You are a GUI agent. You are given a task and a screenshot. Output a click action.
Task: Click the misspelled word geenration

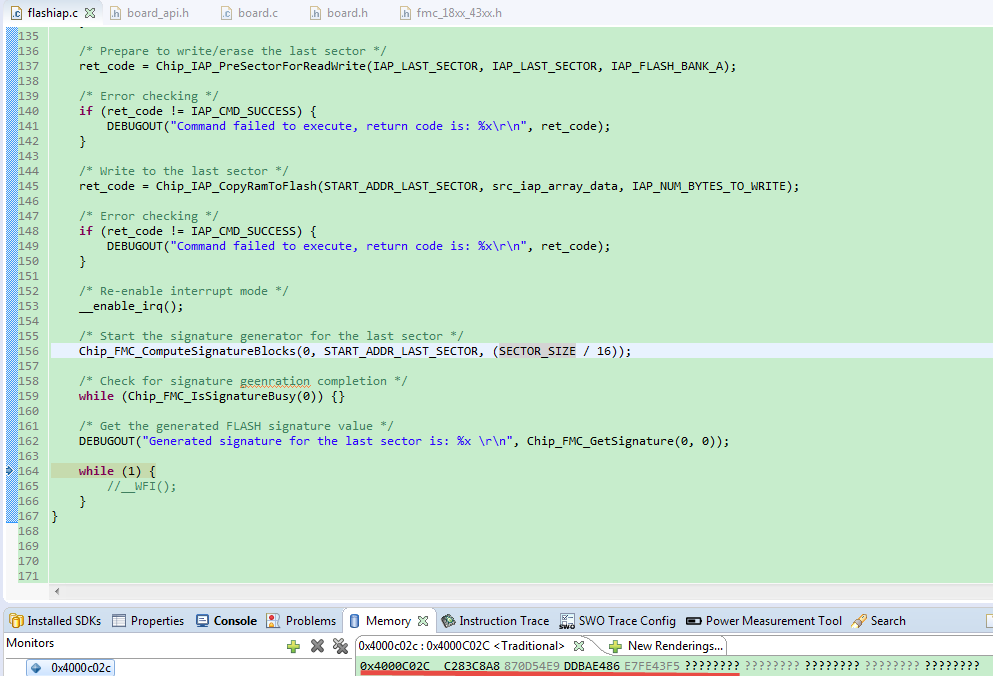click(x=275, y=381)
